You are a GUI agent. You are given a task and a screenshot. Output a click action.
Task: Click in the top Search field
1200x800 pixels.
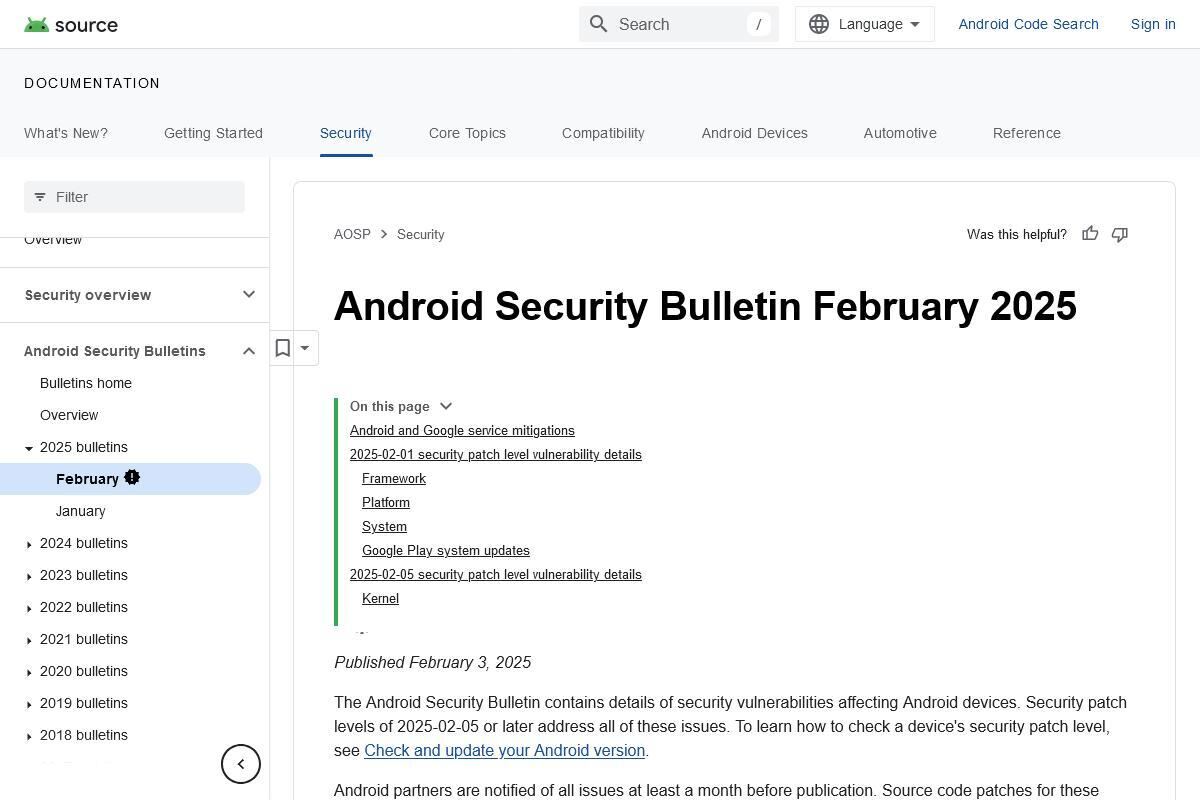click(x=679, y=24)
